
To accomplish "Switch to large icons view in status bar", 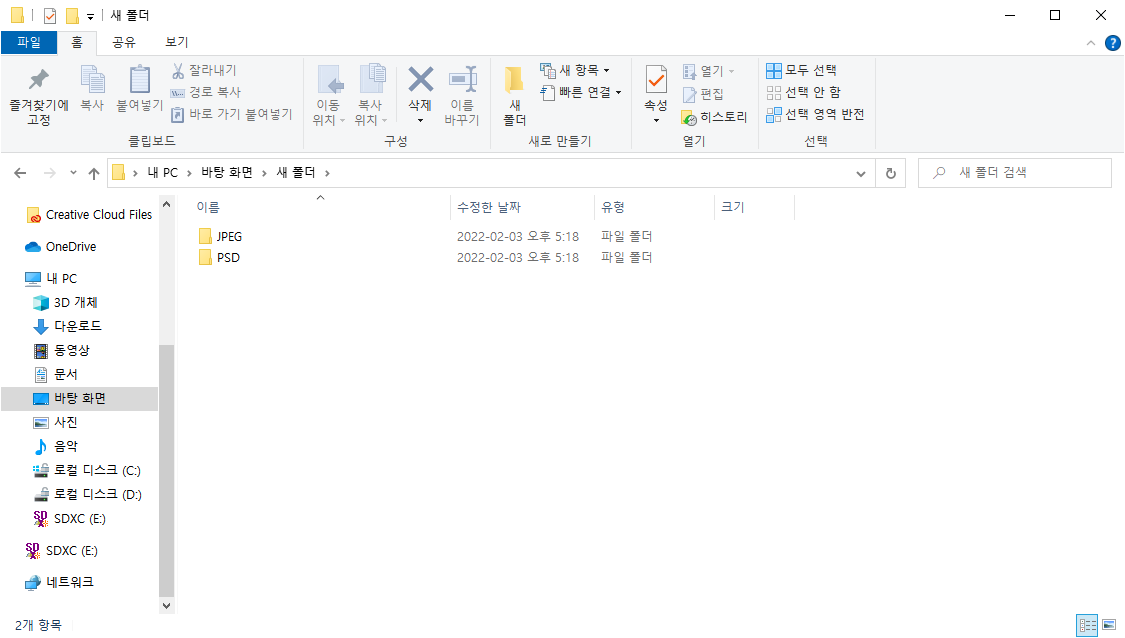I will 1110,625.
